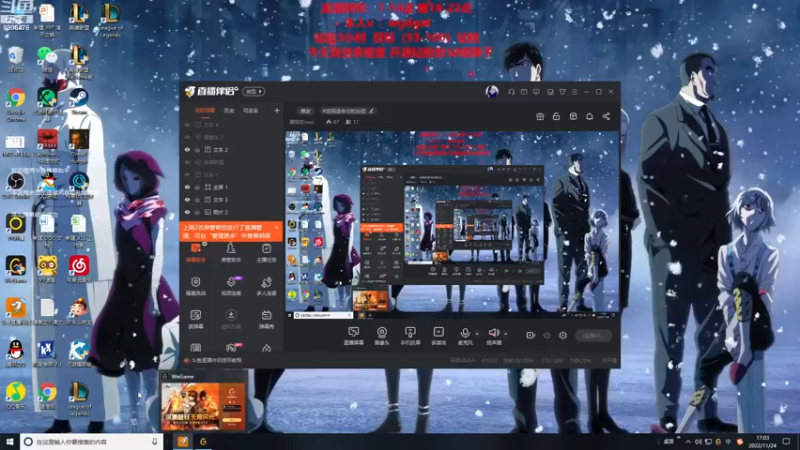Select the 文本 2 layer row
Viewport: 800px width, 450px height.
point(232,149)
